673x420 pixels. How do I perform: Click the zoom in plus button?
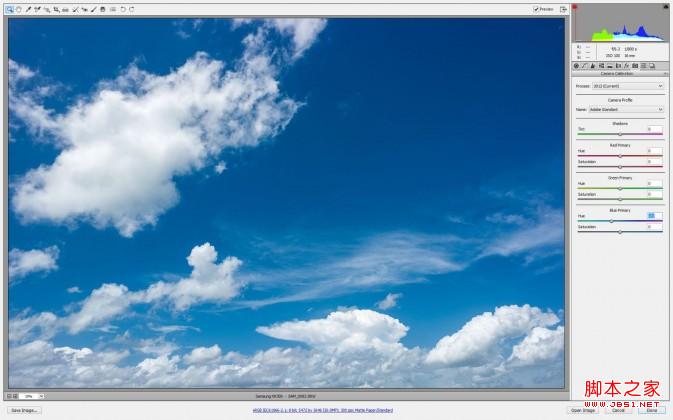[x=15, y=396]
